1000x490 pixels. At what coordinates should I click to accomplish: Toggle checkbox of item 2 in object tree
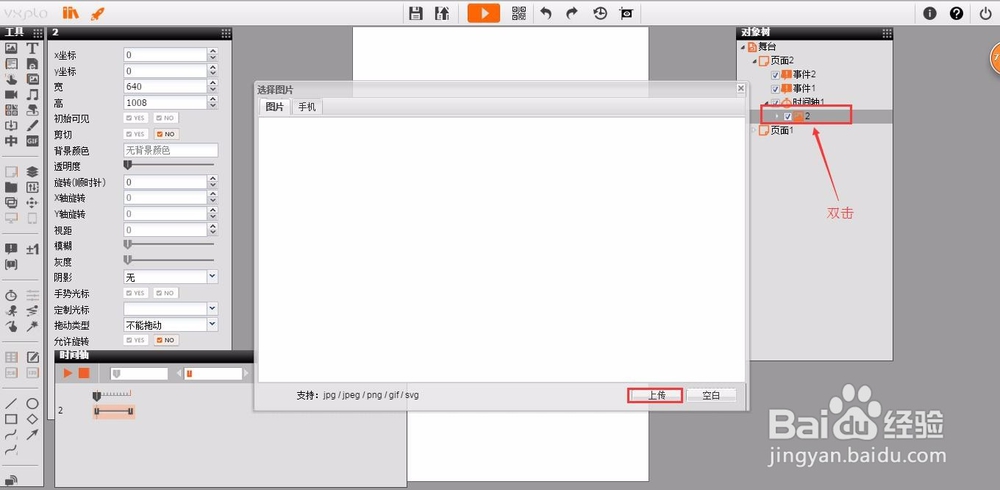point(788,116)
